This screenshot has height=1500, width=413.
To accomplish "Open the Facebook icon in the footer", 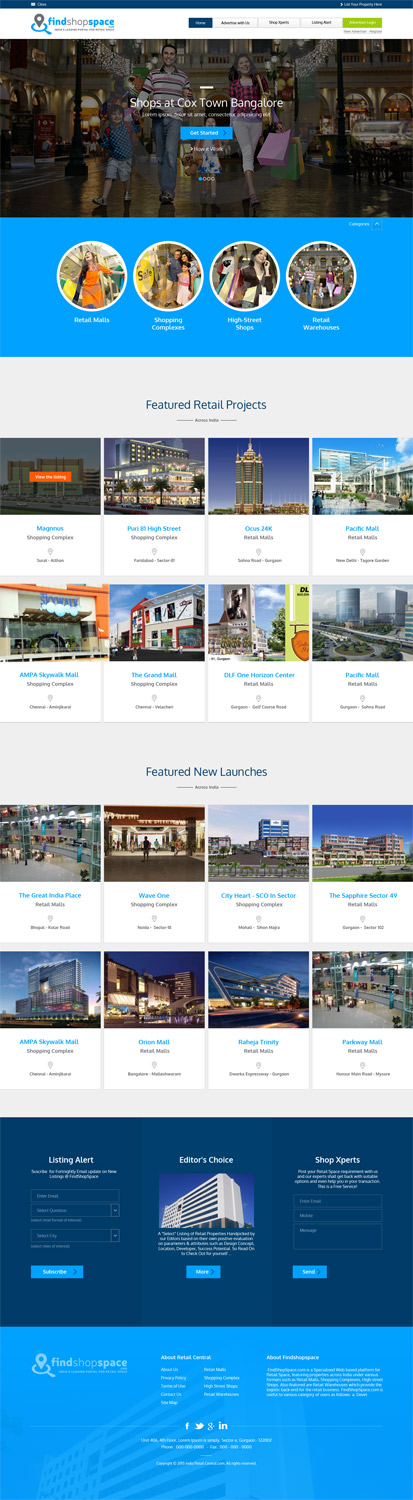I will 187,1426.
